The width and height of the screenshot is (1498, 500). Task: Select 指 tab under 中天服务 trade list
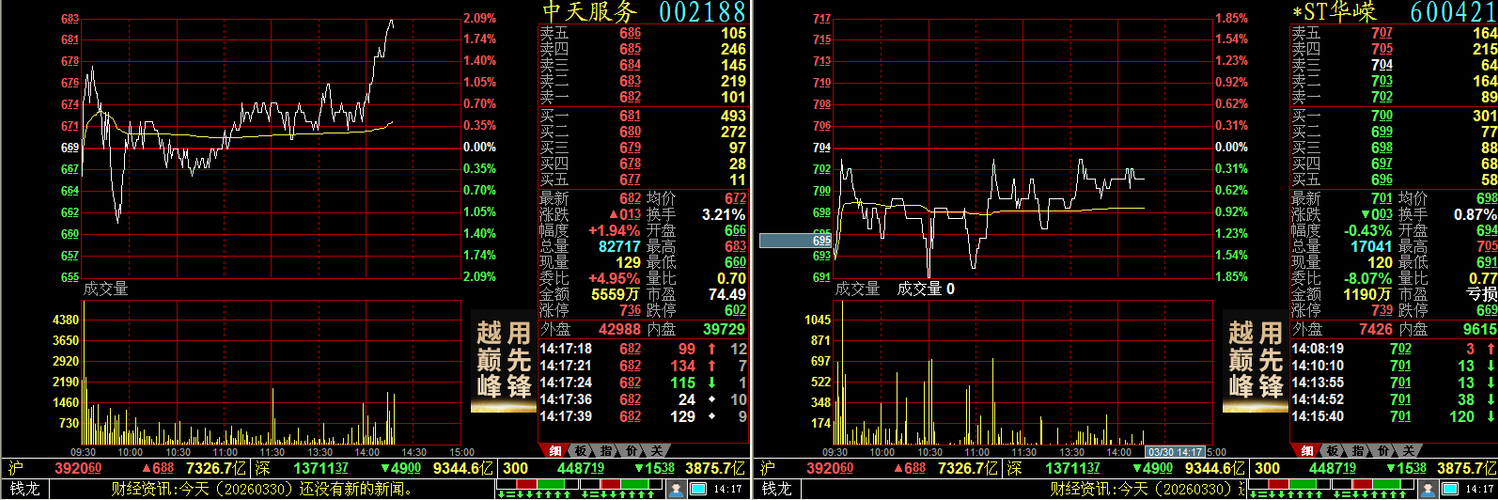point(606,451)
